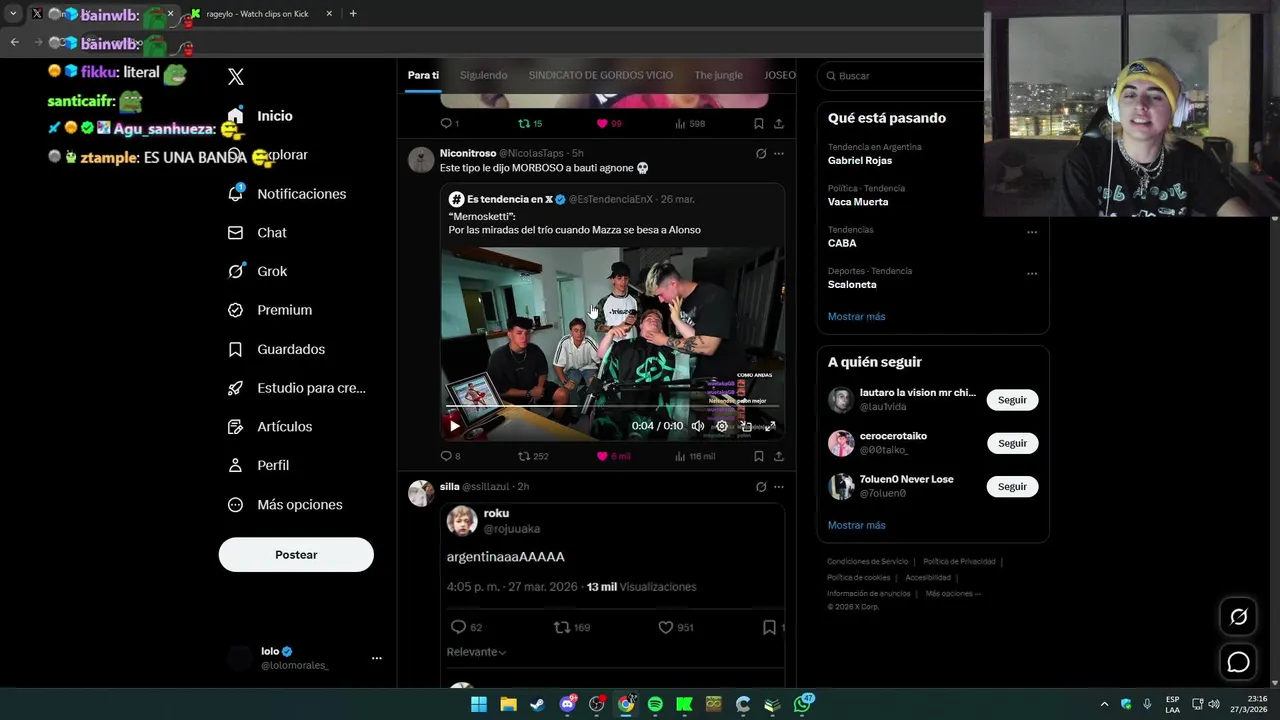Seek the video progress bar
Viewport: 1280px width, 720px height.
612,407
